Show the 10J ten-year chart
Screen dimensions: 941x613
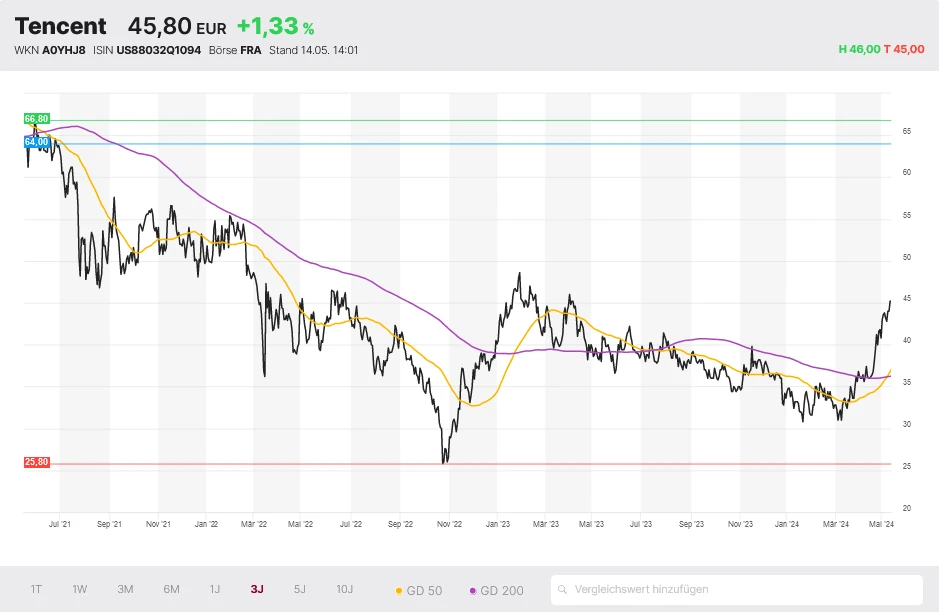[x=344, y=589]
